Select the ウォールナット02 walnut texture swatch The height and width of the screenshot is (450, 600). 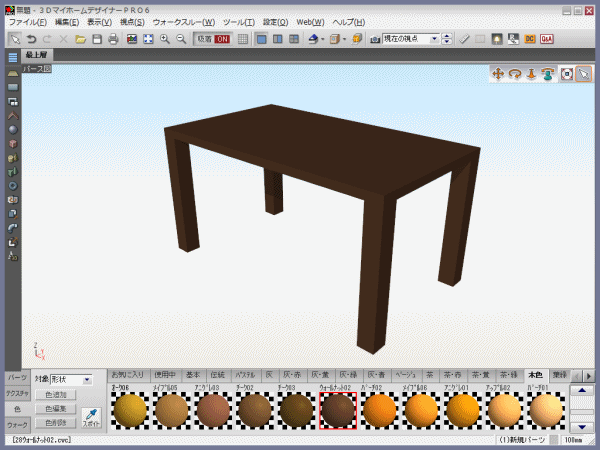coord(337,409)
